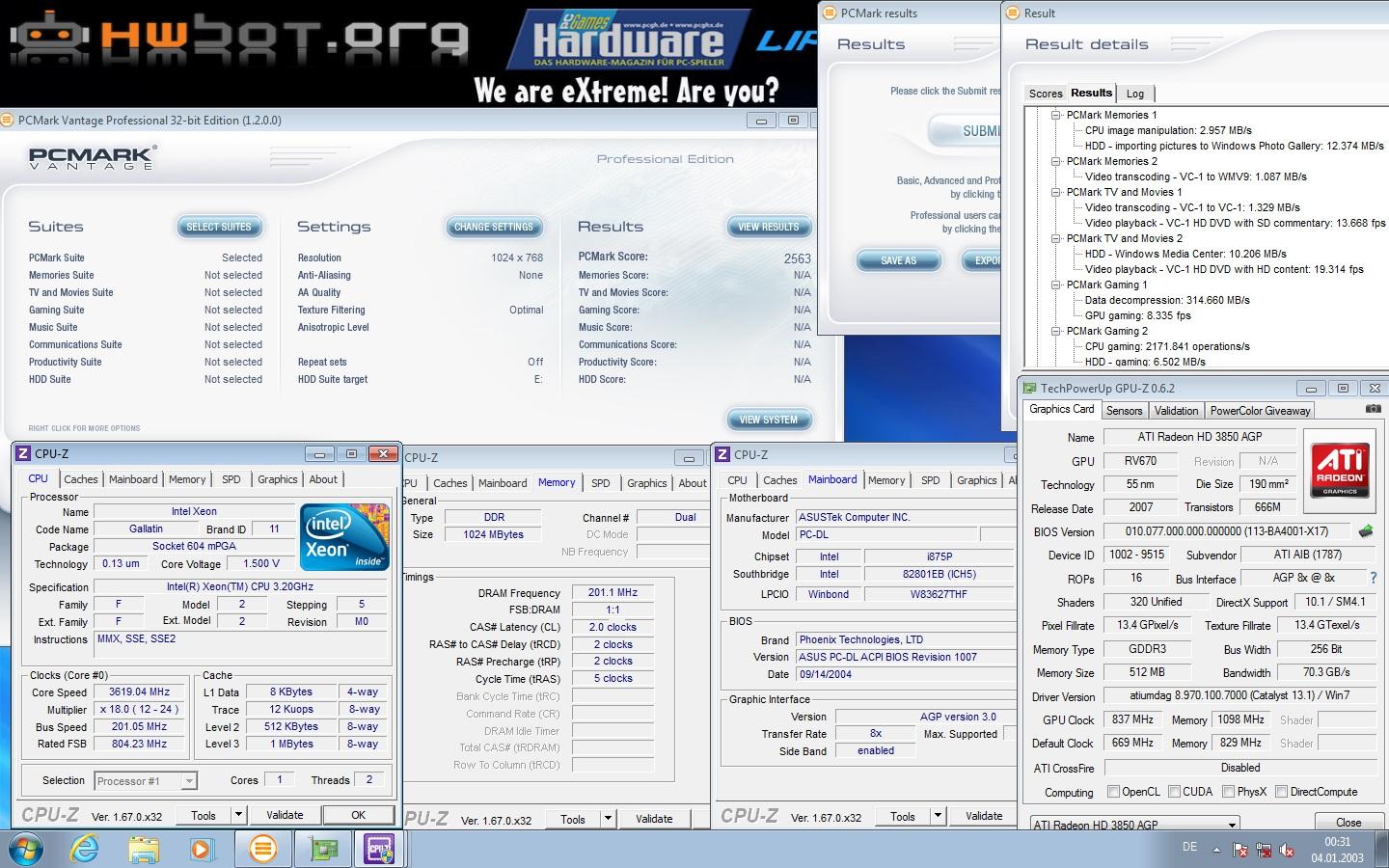The height and width of the screenshot is (868, 1389).
Task: Open Graphics tab in the Memory CPU-Z window
Action: [646, 483]
